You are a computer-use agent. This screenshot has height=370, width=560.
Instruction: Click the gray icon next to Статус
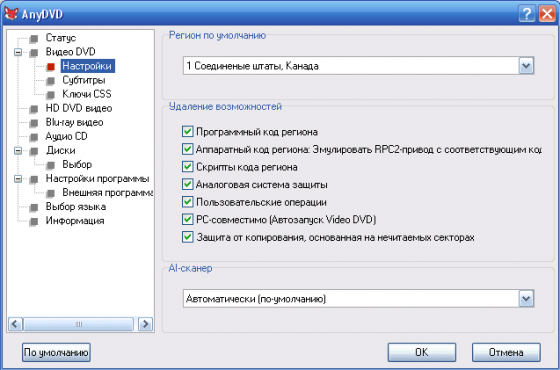click(34, 38)
